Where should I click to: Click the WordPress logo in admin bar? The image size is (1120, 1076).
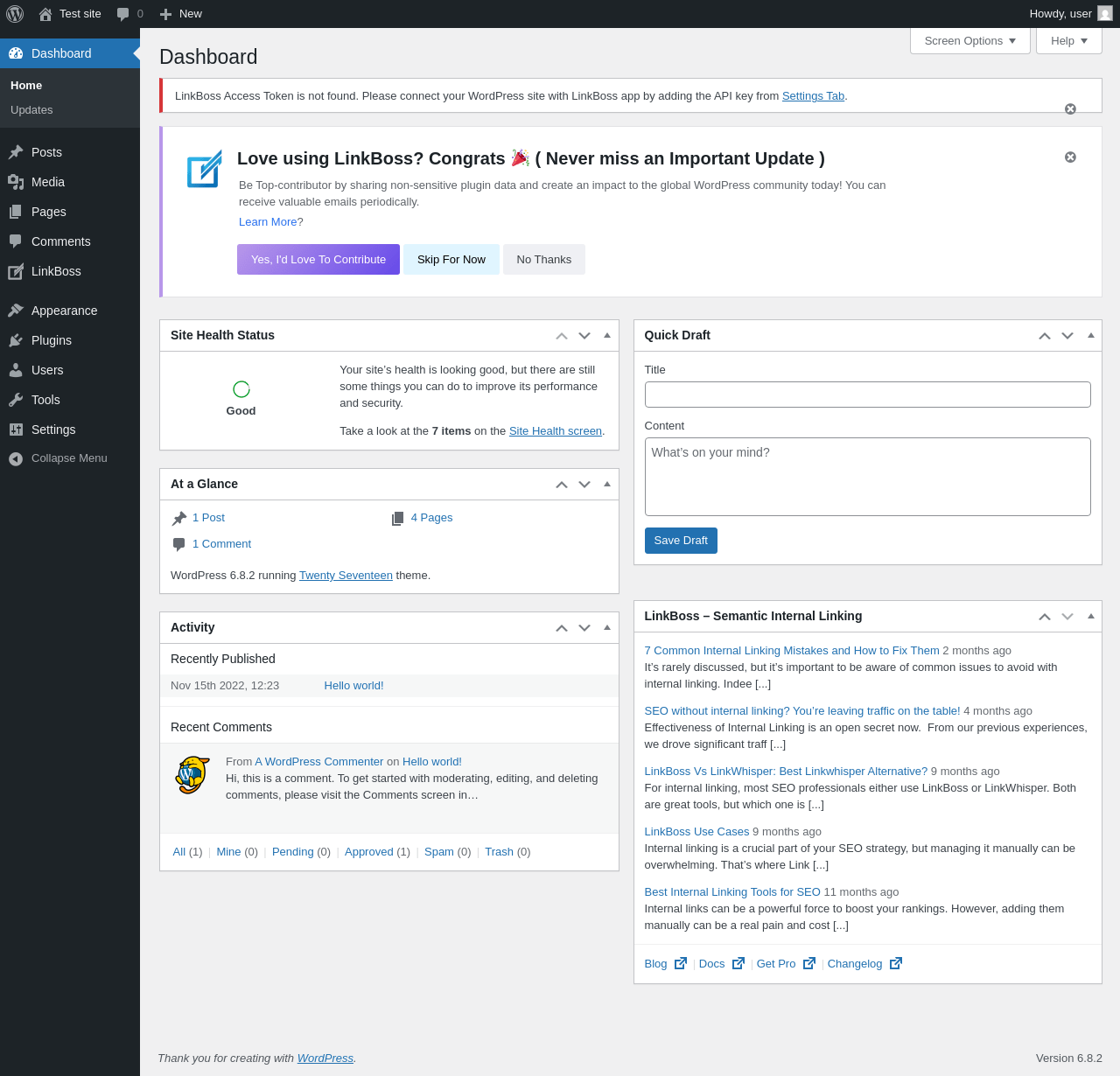click(x=15, y=14)
